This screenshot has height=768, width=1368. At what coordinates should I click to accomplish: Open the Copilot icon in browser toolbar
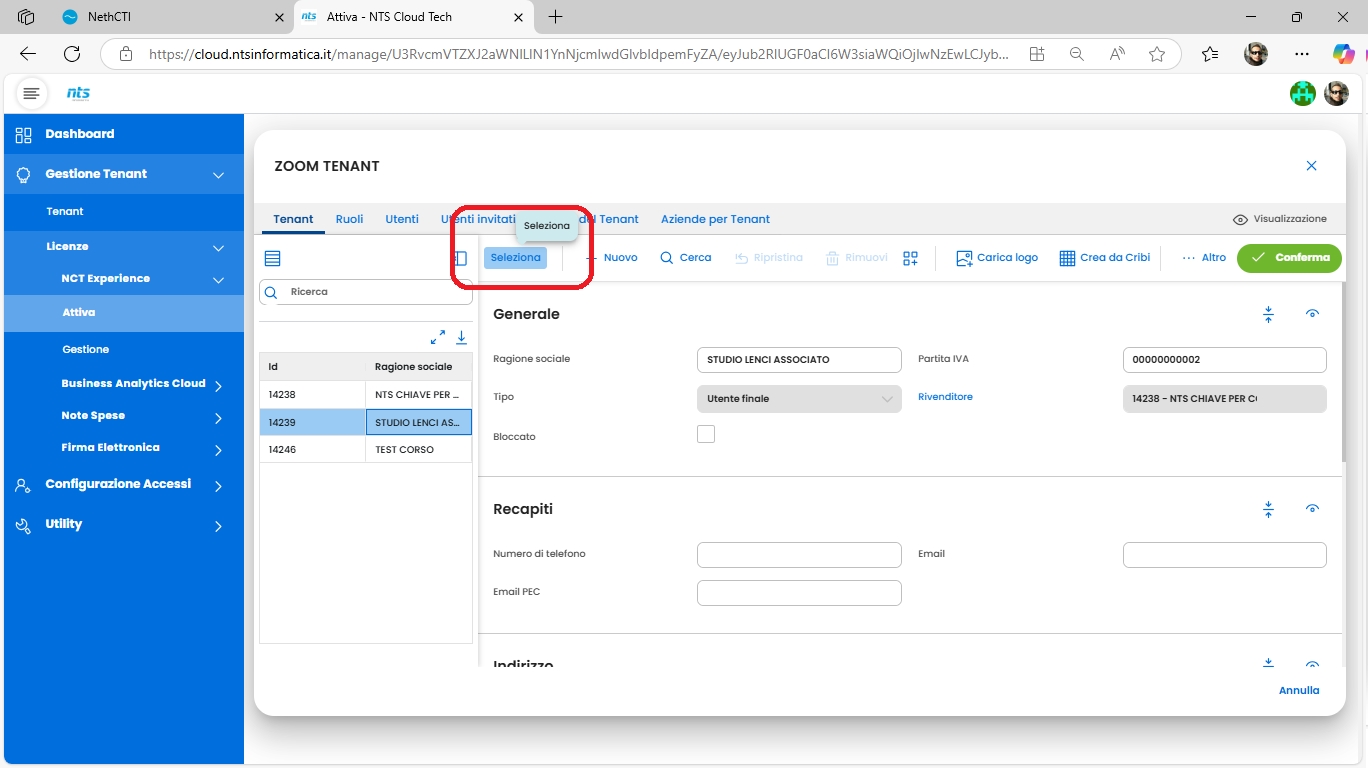click(1343, 54)
